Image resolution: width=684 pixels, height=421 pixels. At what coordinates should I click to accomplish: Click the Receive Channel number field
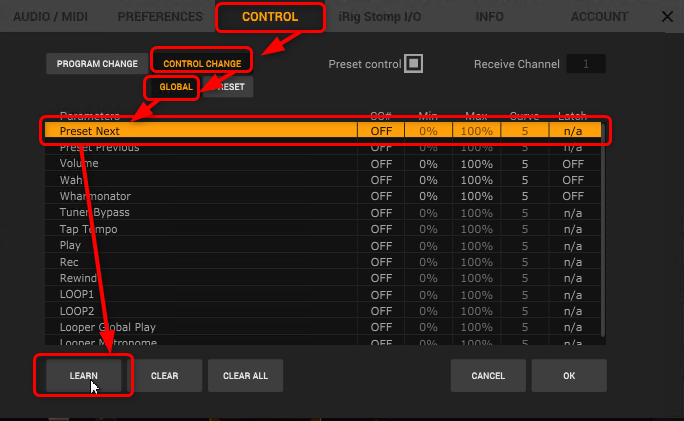[x=586, y=64]
